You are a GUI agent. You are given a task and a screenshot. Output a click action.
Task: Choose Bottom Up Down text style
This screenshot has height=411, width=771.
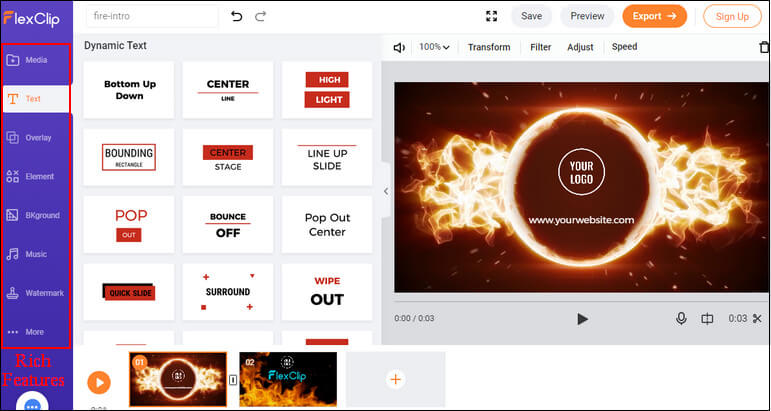point(129,90)
